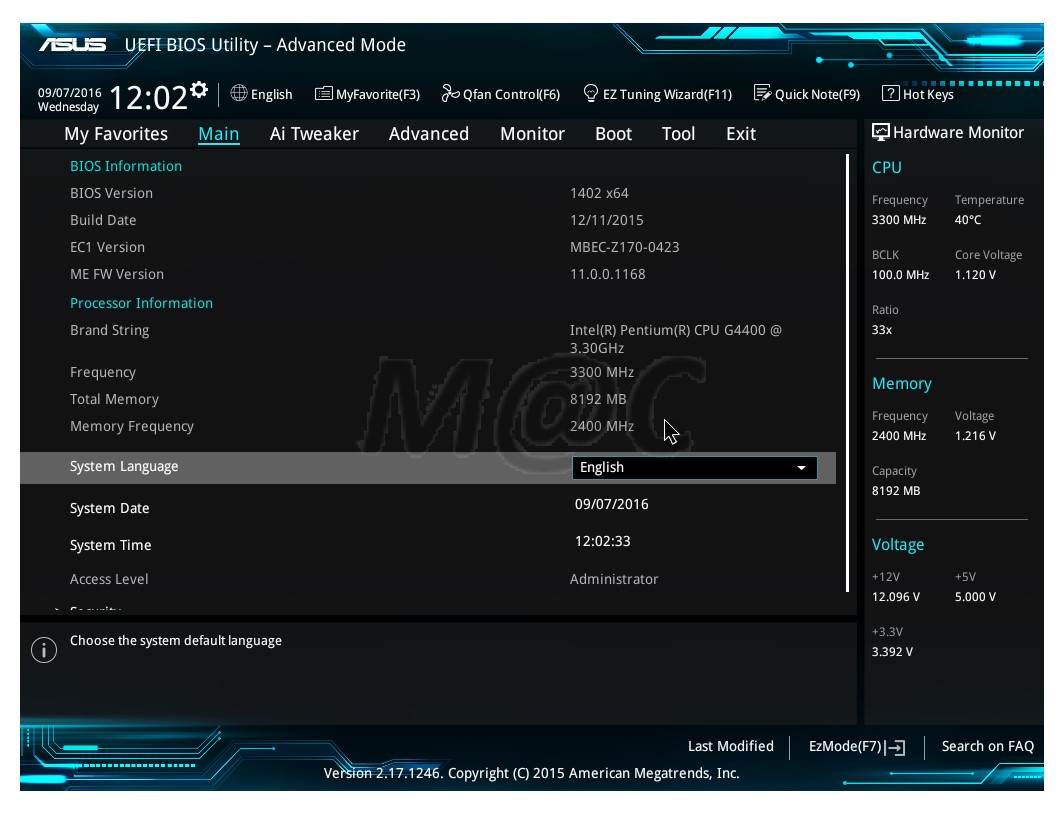Image resolution: width=1064 pixels, height=814 pixels.
Task: Click the Access Level Administrator value
Action: pos(614,579)
